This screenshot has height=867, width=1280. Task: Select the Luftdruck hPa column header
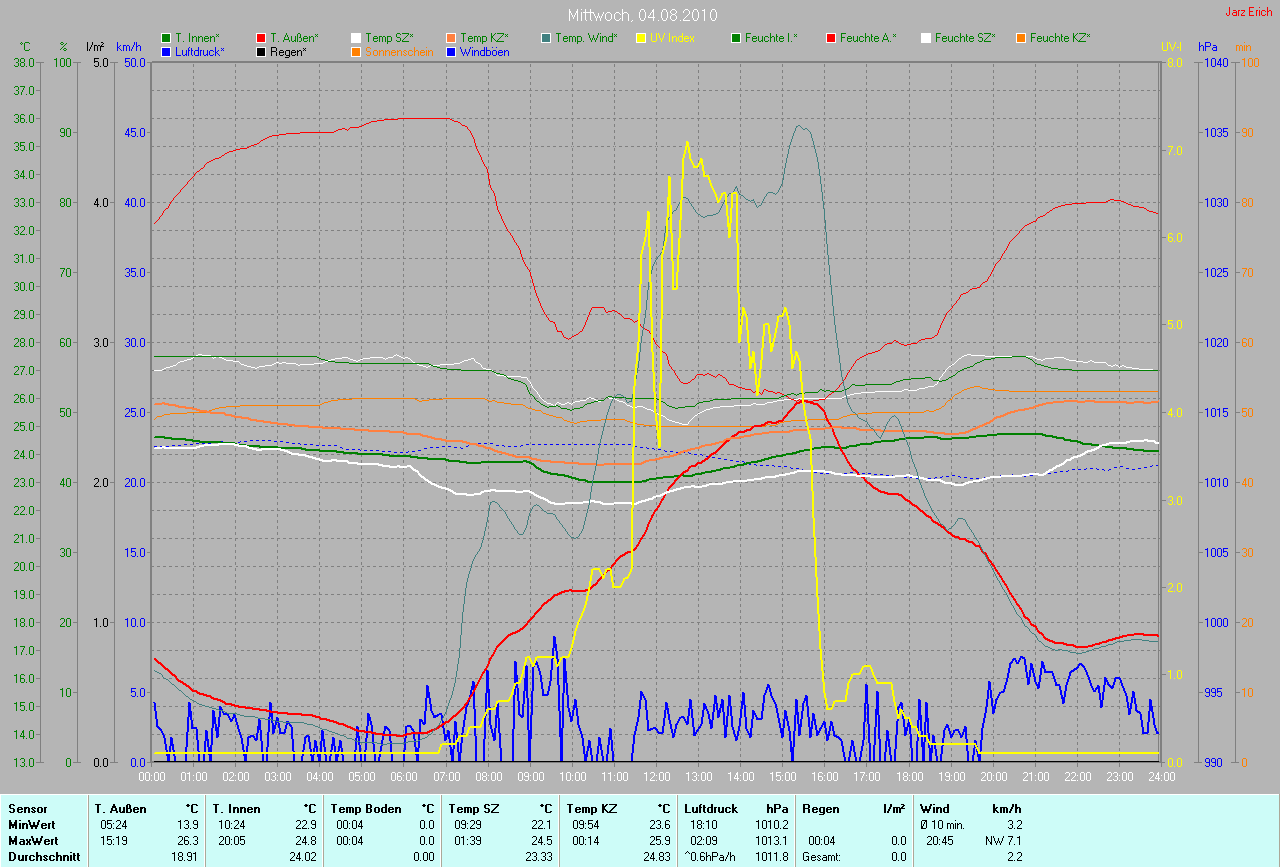click(x=736, y=808)
